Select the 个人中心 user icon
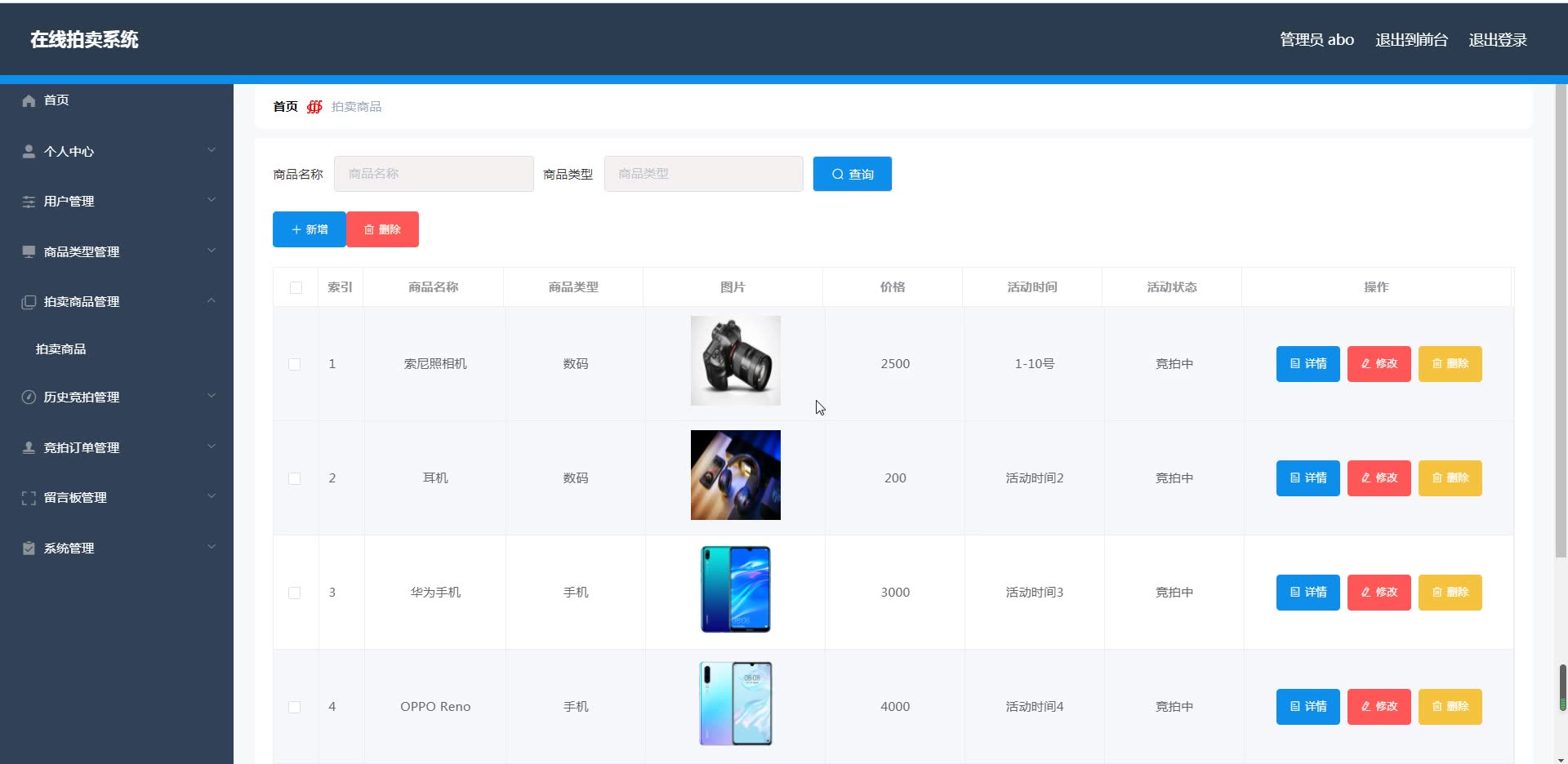The width and height of the screenshot is (1568, 764). (x=29, y=151)
